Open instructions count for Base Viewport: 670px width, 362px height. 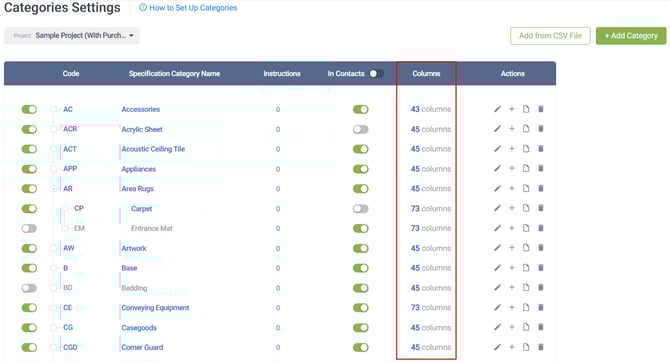coord(278,268)
